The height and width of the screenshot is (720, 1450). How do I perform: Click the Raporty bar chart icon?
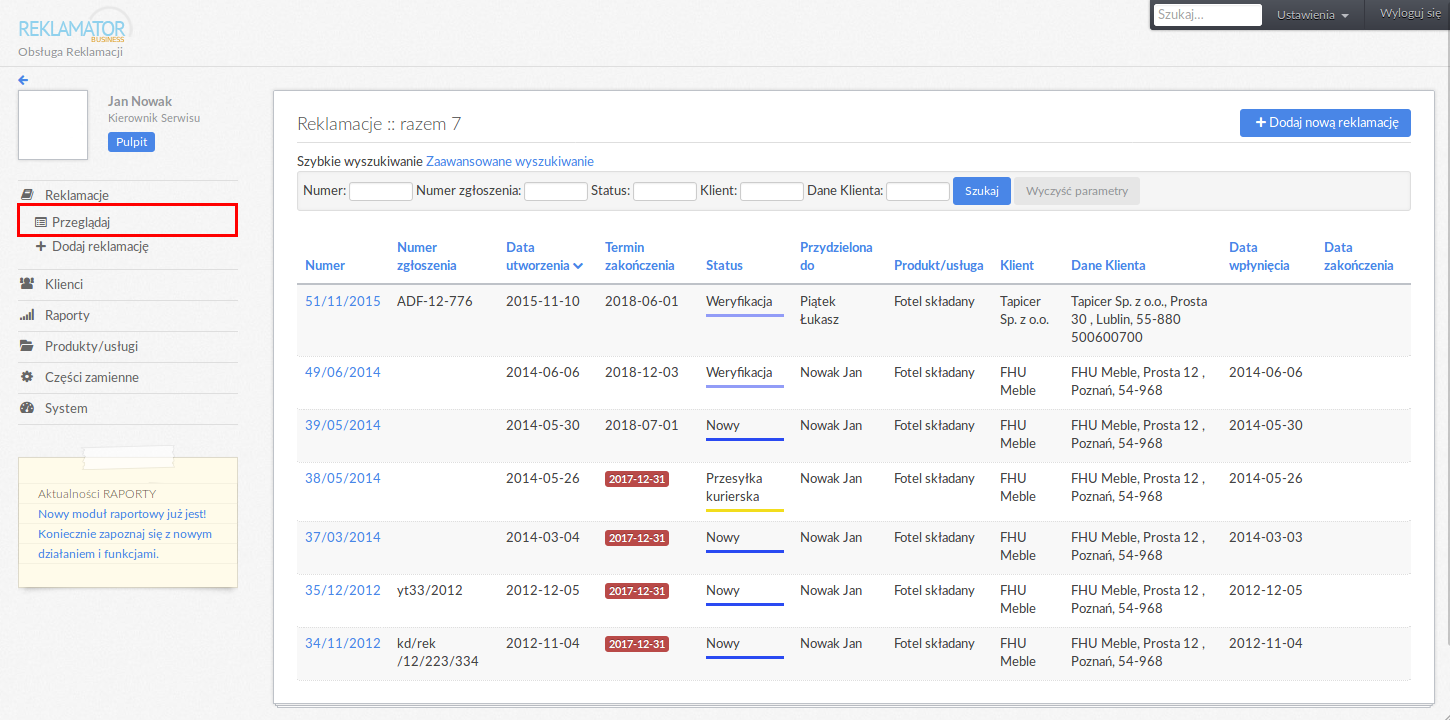(27, 315)
